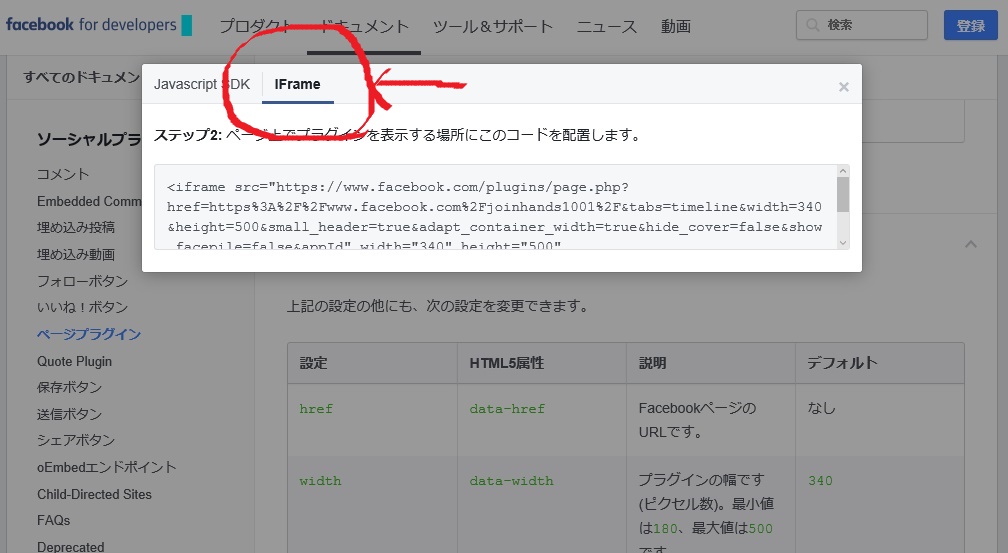Click scroll up arrow in code box
This screenshot has width=1008, height=553.
843,170
